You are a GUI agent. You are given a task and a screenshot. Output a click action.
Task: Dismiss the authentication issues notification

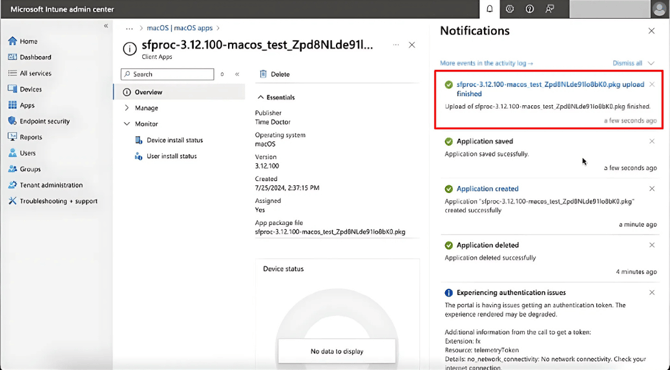[x=652, y=293]
